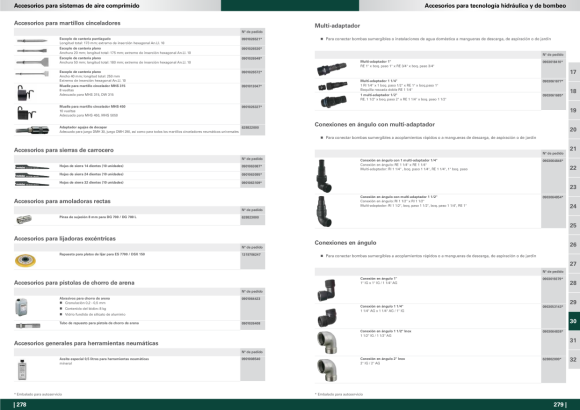Click the first chipping hammer spring image
This screenshot has width=580, height=410.
(x=26, y=93)
